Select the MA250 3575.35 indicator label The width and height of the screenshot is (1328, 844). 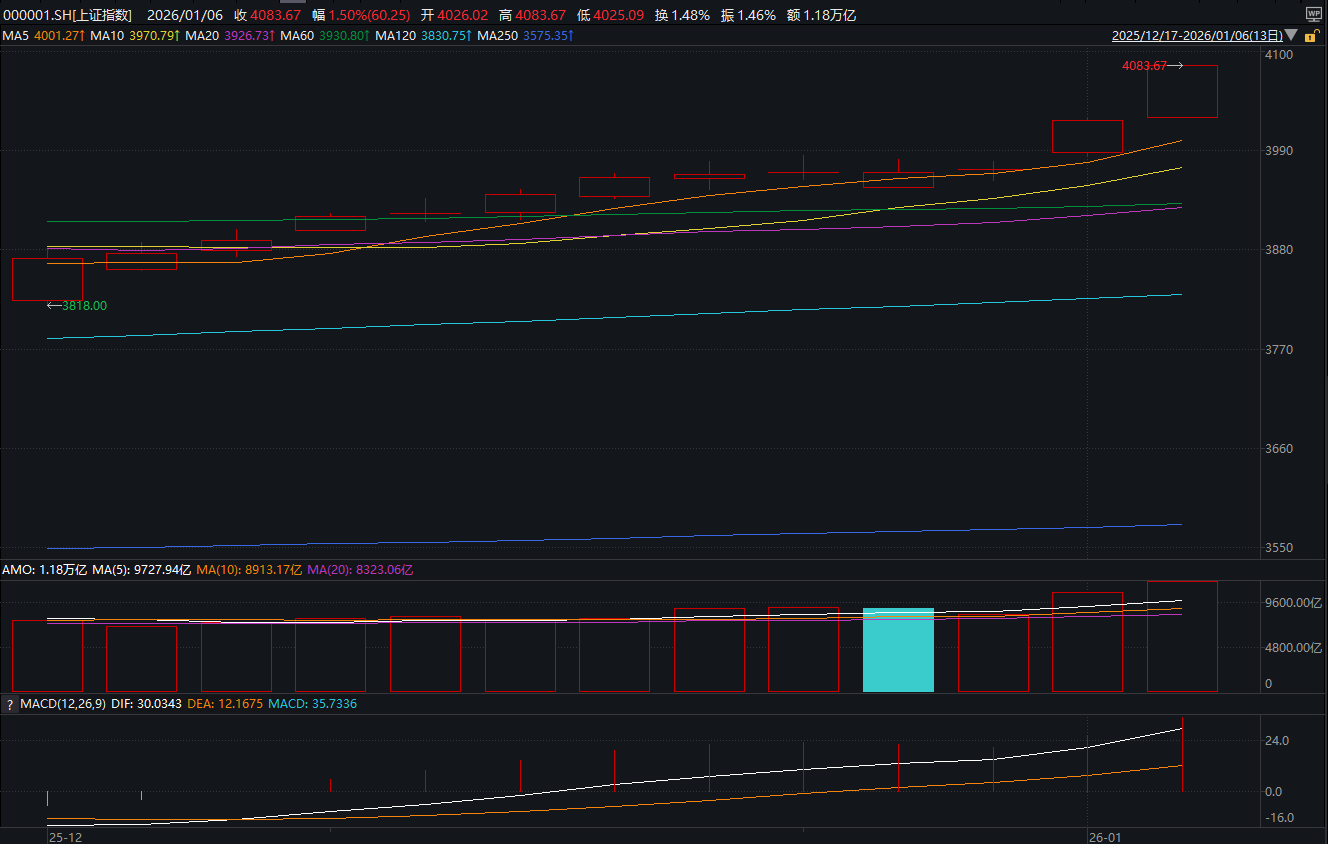526,36
